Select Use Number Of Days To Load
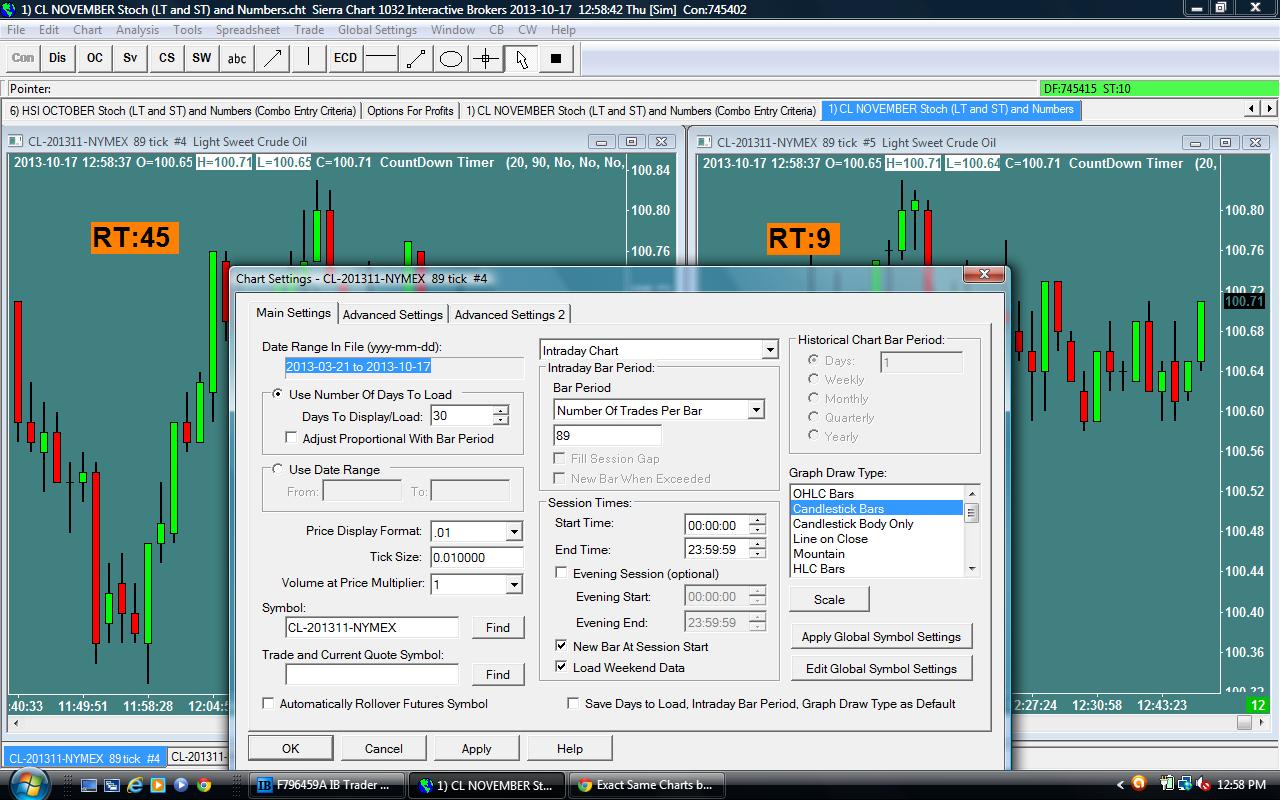 [x=278, y=394]
